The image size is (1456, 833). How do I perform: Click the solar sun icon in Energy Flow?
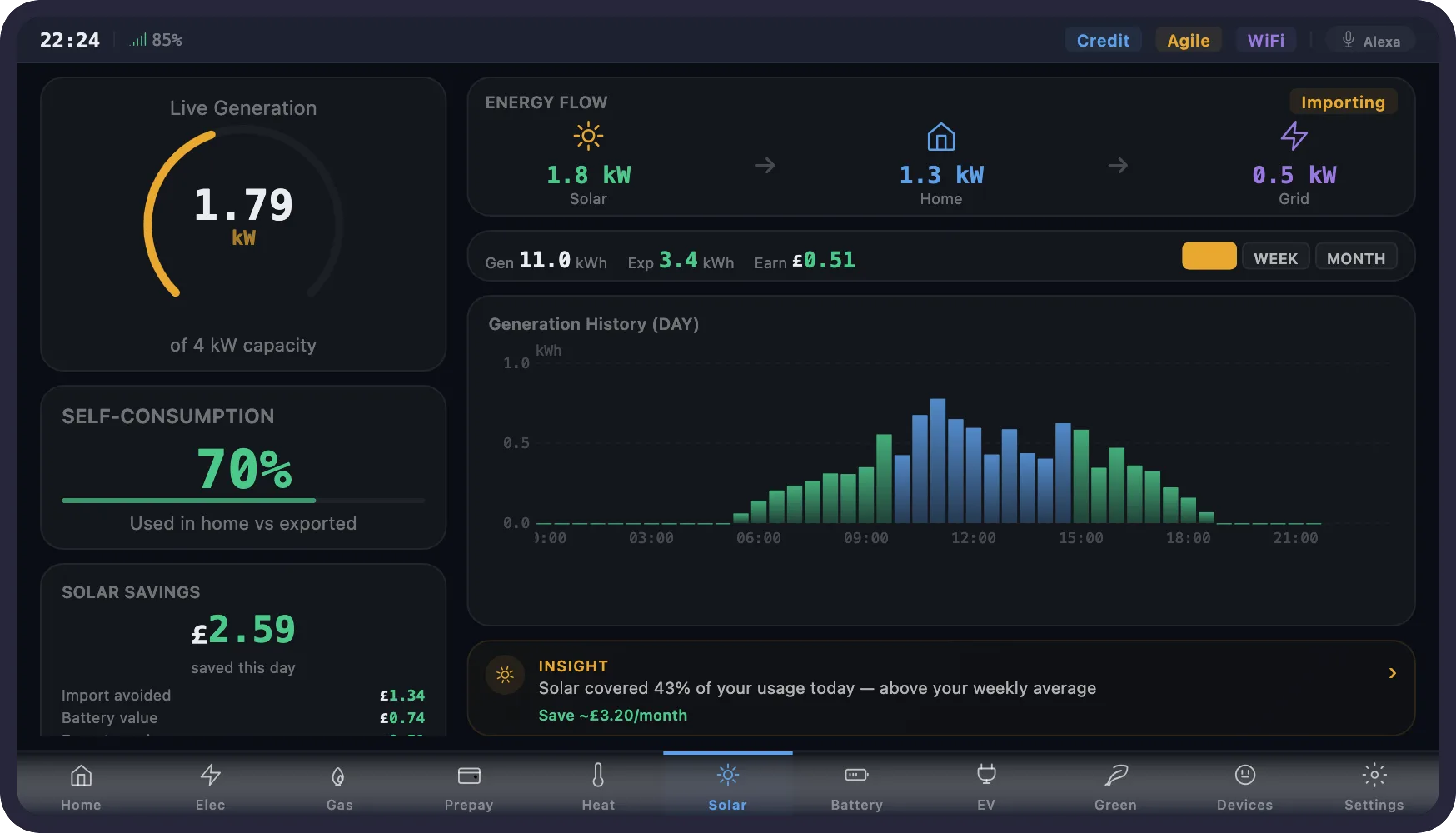[x=589, y=136]
